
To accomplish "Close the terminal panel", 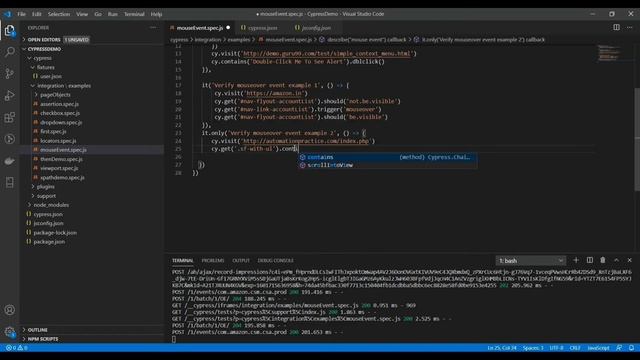I will point(629,260).
